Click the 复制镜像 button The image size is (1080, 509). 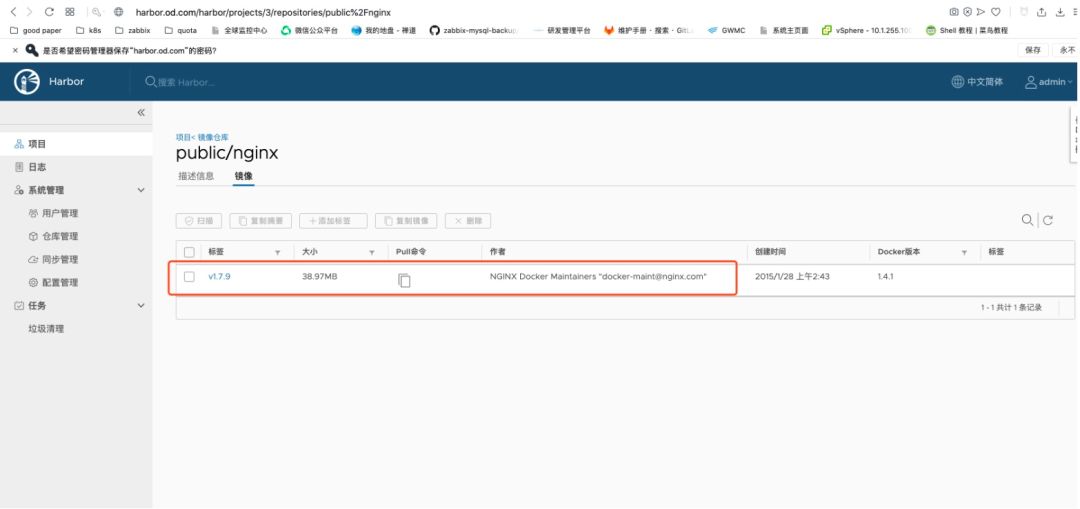coord(406,221)
